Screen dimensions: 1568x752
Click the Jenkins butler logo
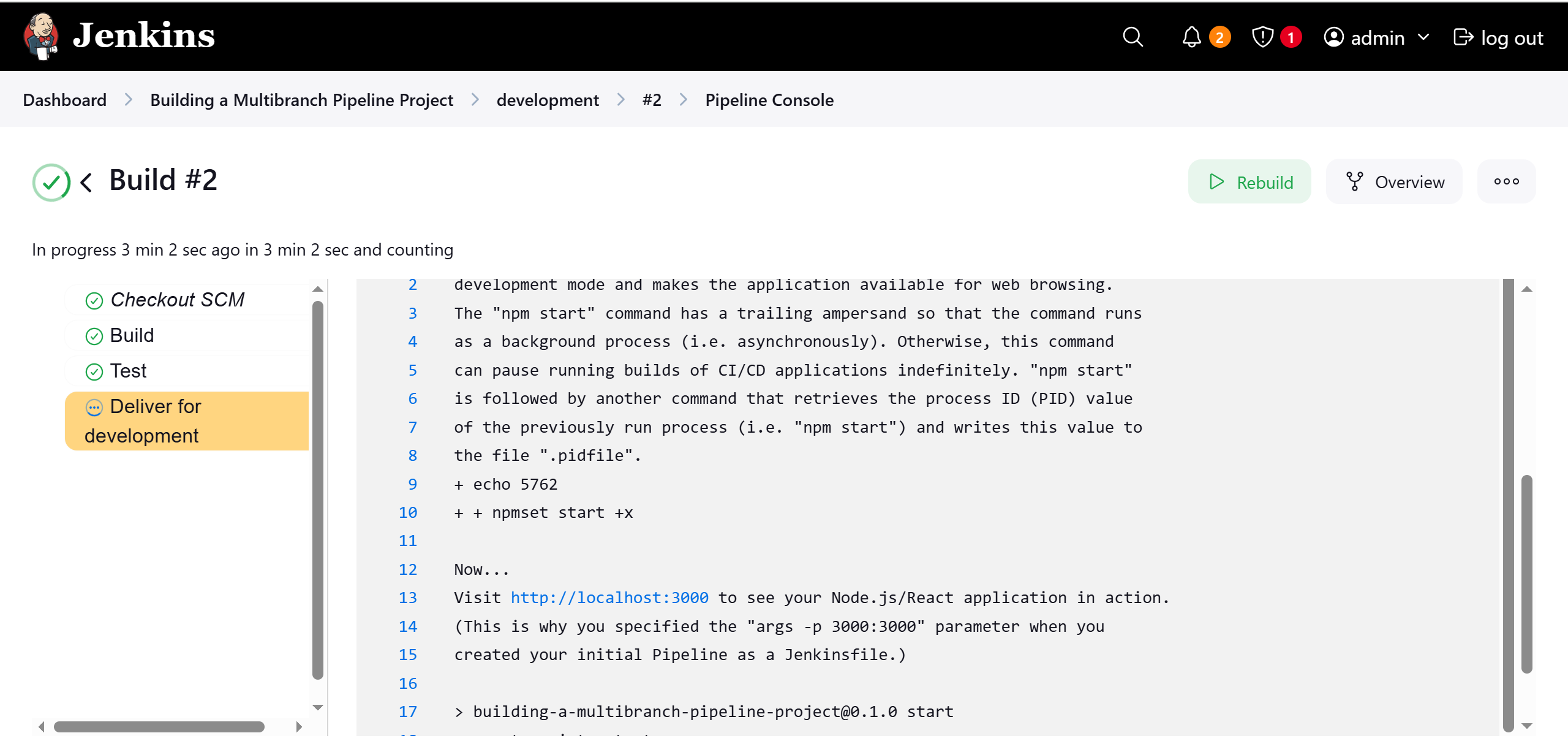(41, 36)
